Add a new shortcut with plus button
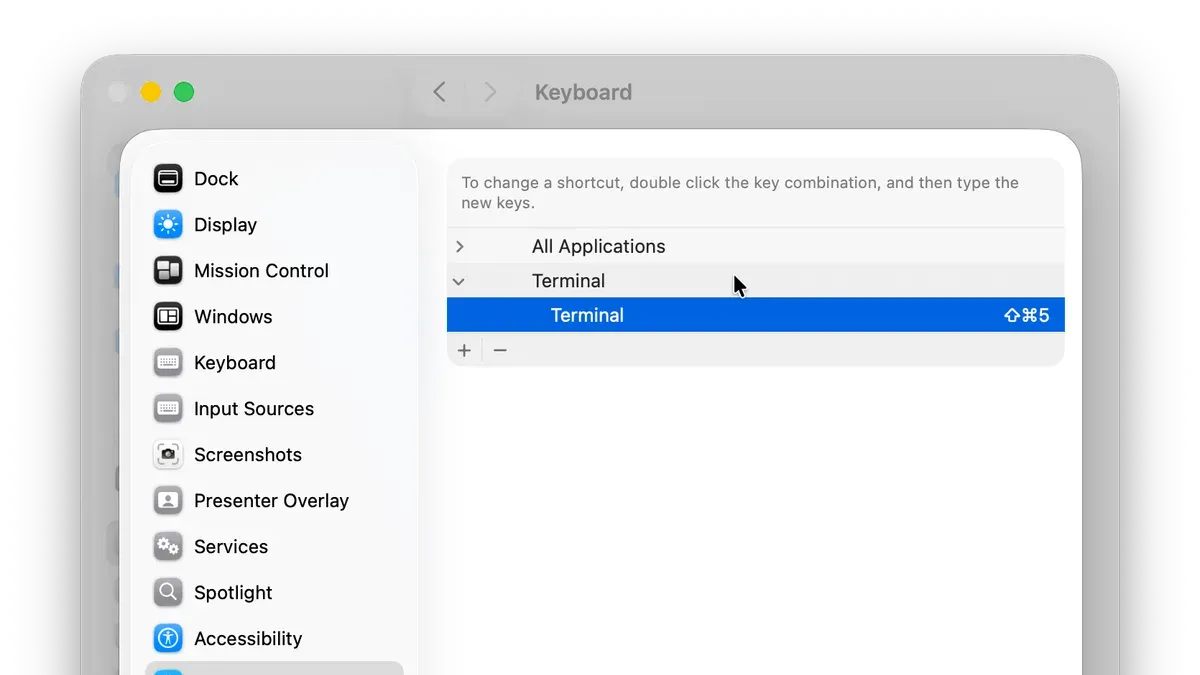The image size is (1200, 675). 464,351
